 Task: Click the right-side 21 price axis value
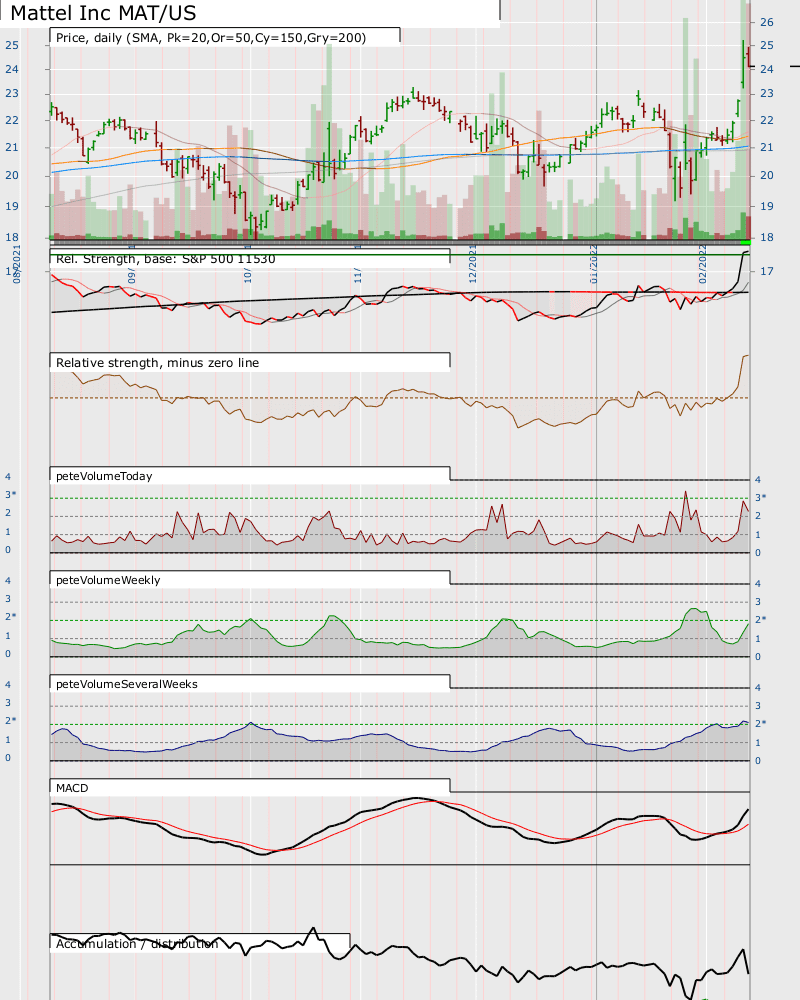pyautogui.click(x=767, y=147)
